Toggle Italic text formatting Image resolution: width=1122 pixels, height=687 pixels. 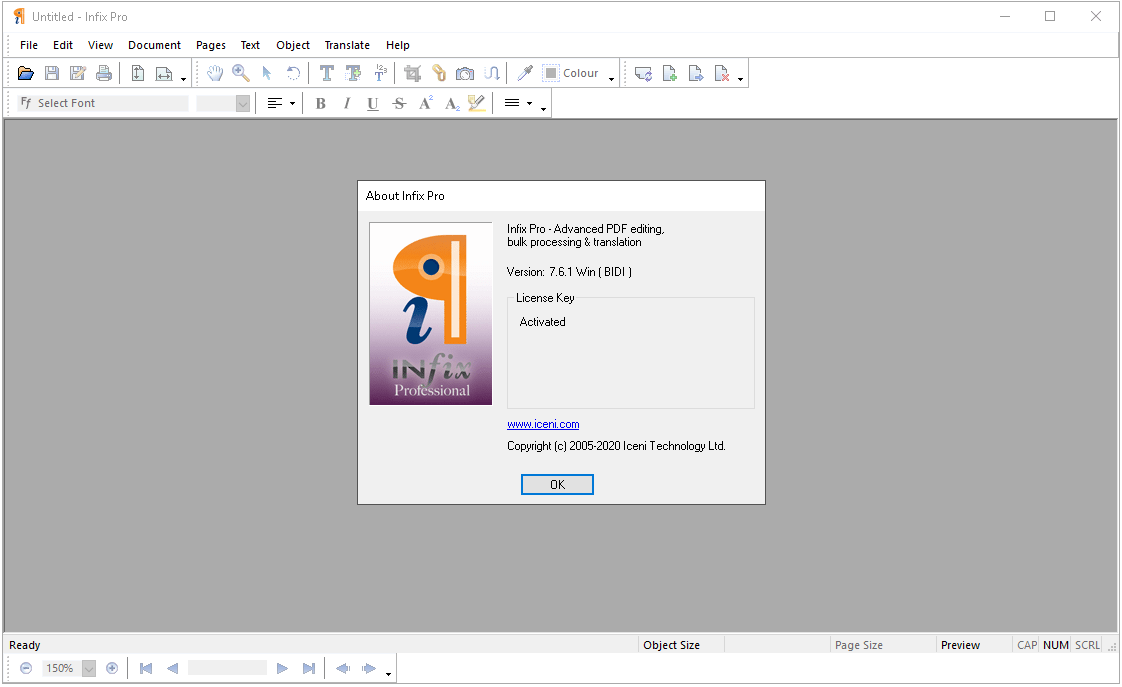(x=346, y=103)
